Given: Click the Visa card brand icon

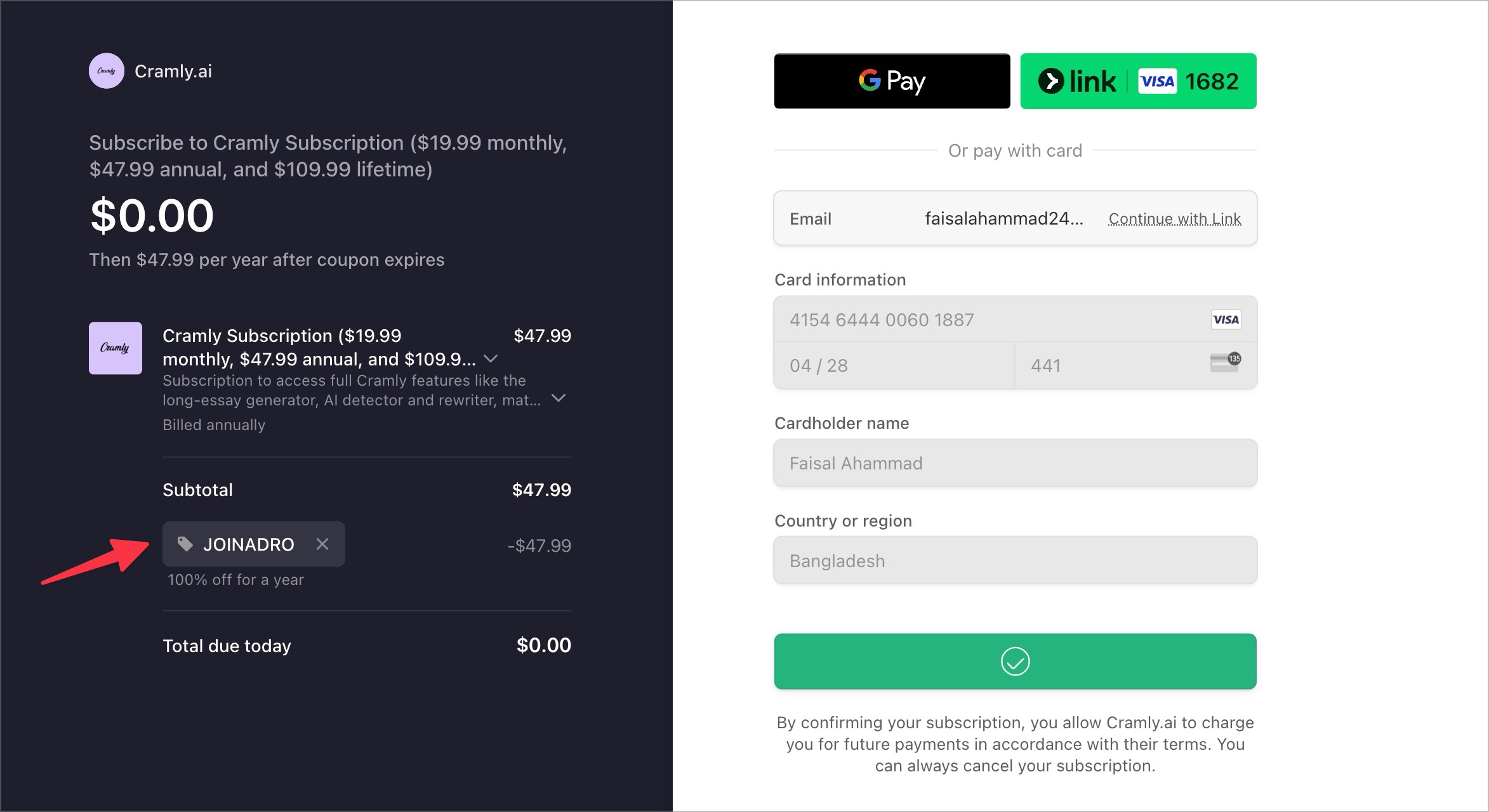Looking at the screenshot, I should coord(1226,320).
